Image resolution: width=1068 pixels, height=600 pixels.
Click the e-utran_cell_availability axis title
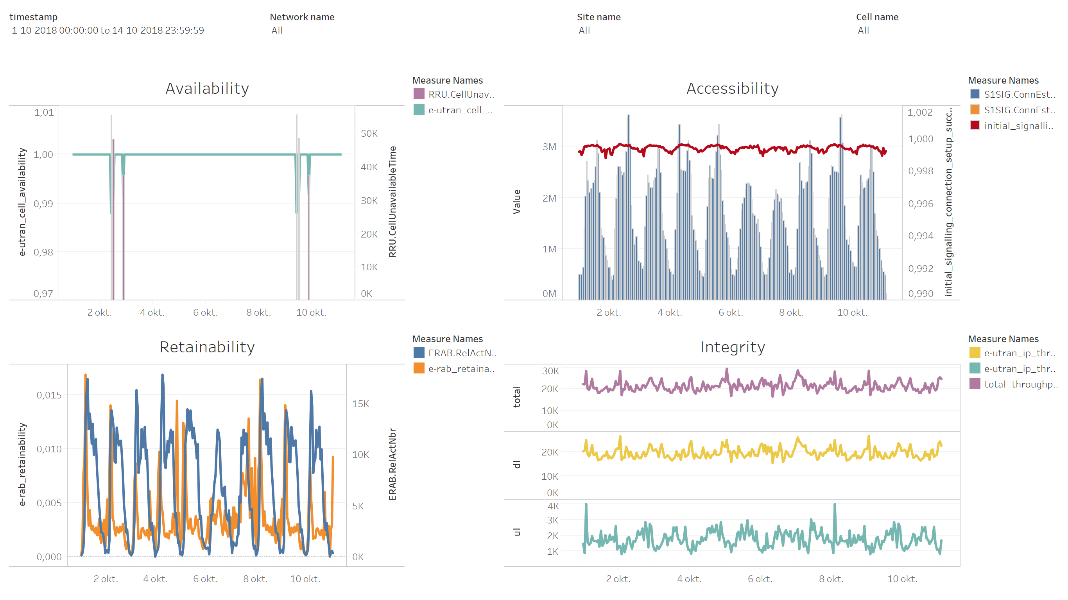tap(22, 202)
